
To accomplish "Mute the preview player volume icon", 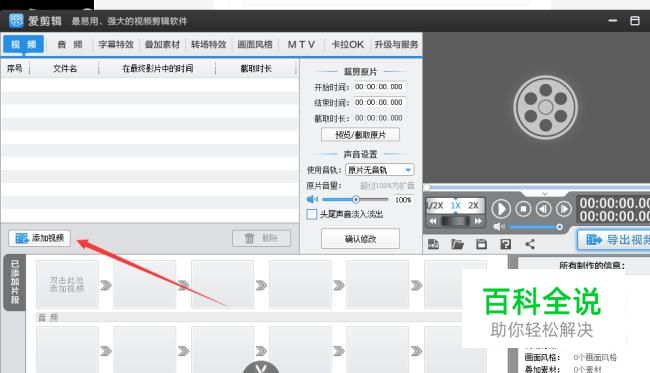I will coord(499,227).
